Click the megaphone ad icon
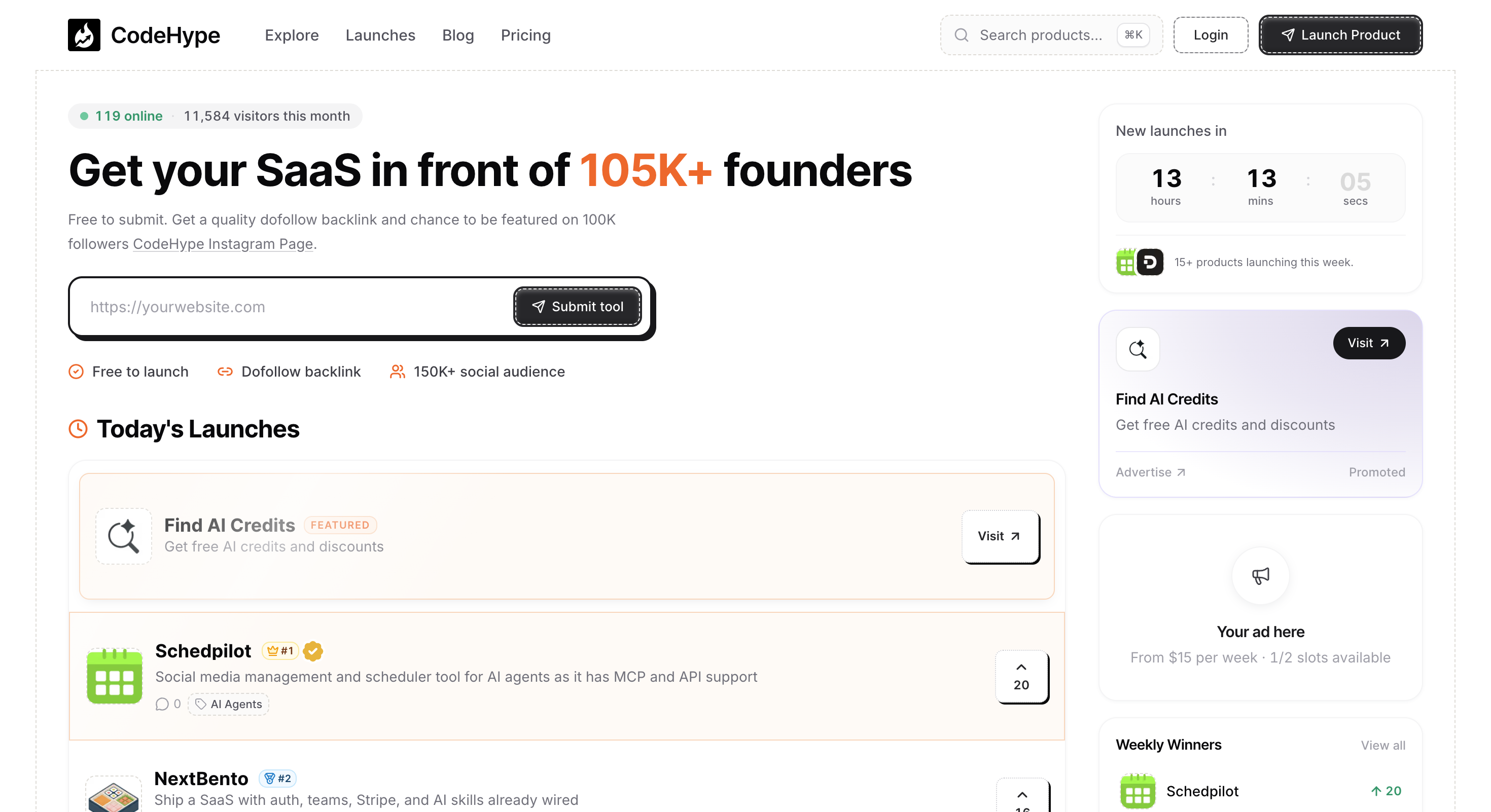Screen dimensions: 1491x812 click(x=1261, y=575)
